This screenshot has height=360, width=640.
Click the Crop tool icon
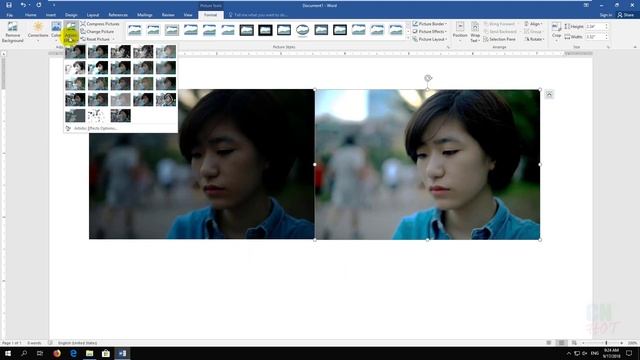(556, 28)
